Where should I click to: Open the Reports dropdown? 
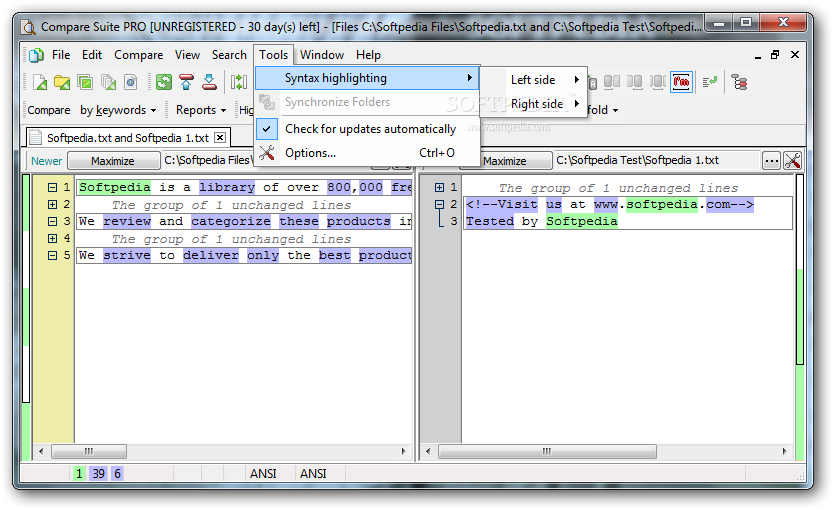[201, 110]
